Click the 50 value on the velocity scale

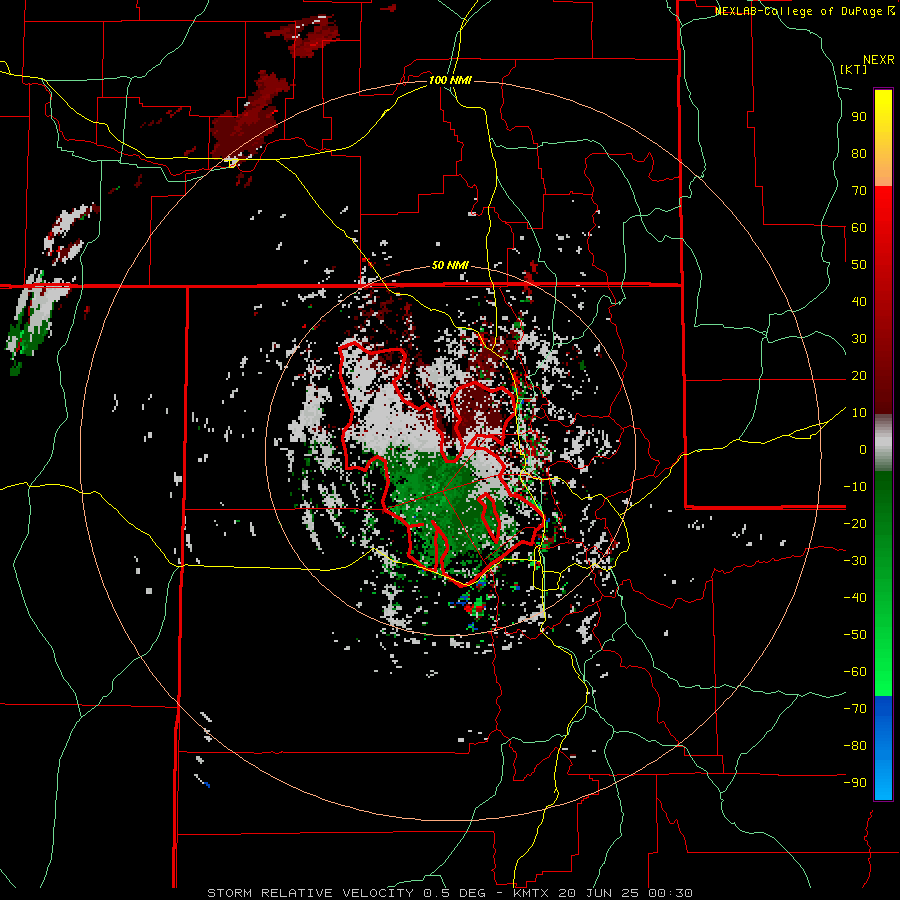click(859, 265)
